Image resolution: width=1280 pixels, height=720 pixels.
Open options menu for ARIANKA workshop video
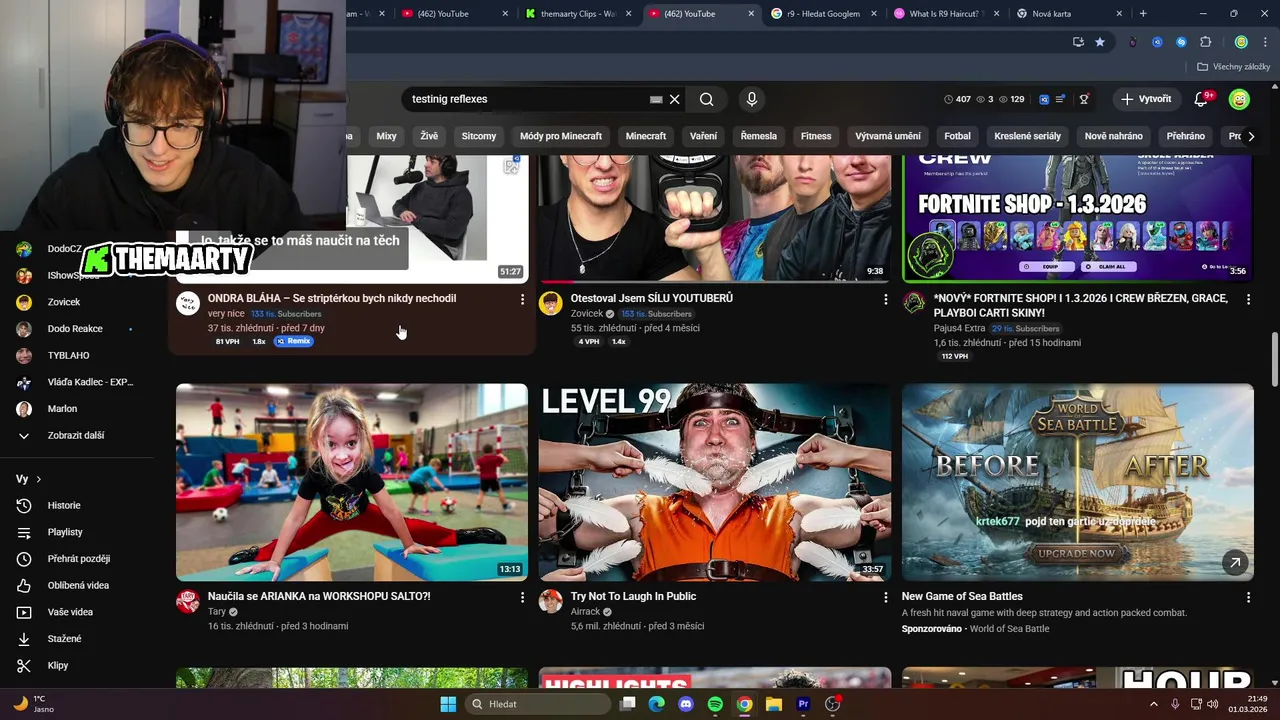[x=522, y=597]
